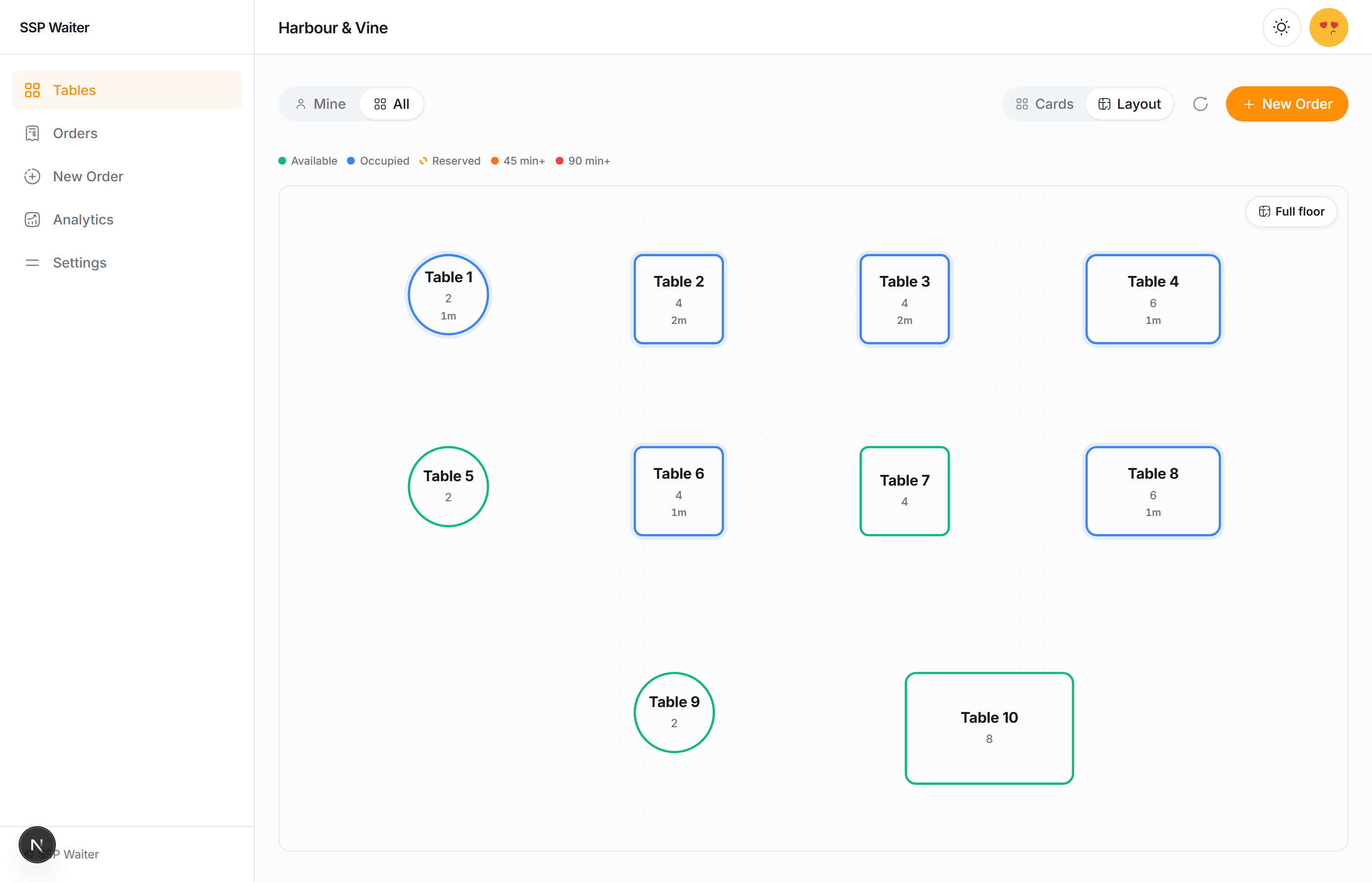Select available round Table 5

448,486
